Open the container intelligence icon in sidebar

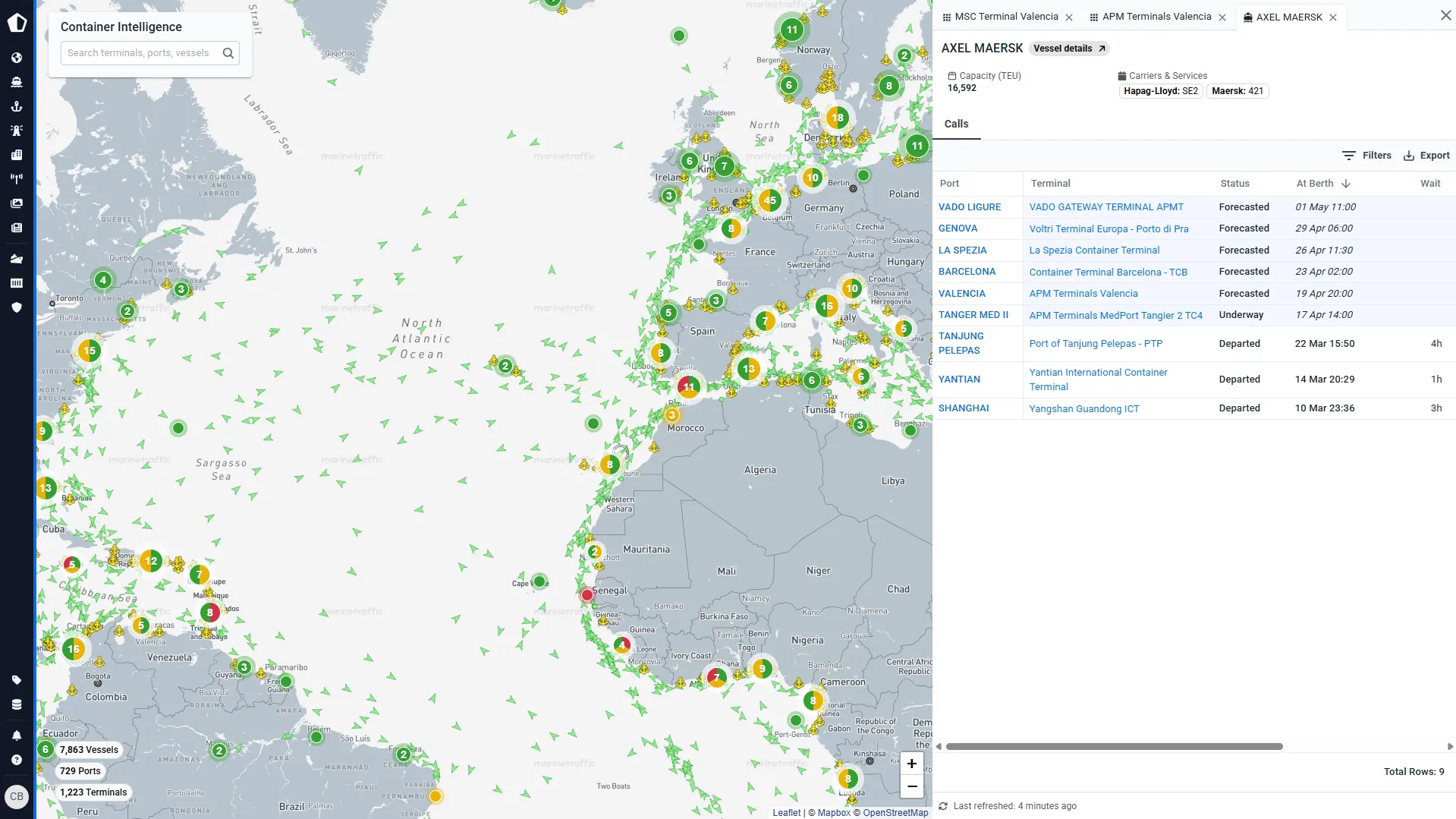click(17, 283)
